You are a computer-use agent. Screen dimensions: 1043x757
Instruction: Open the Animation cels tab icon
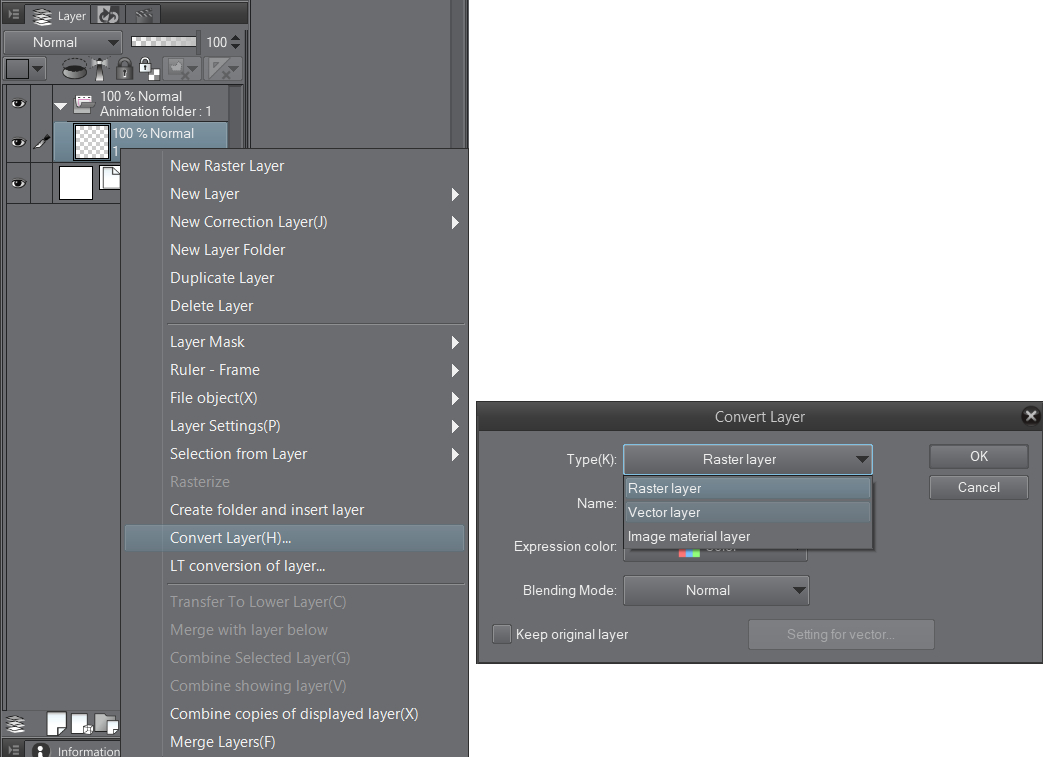click(x=143, y=15)
